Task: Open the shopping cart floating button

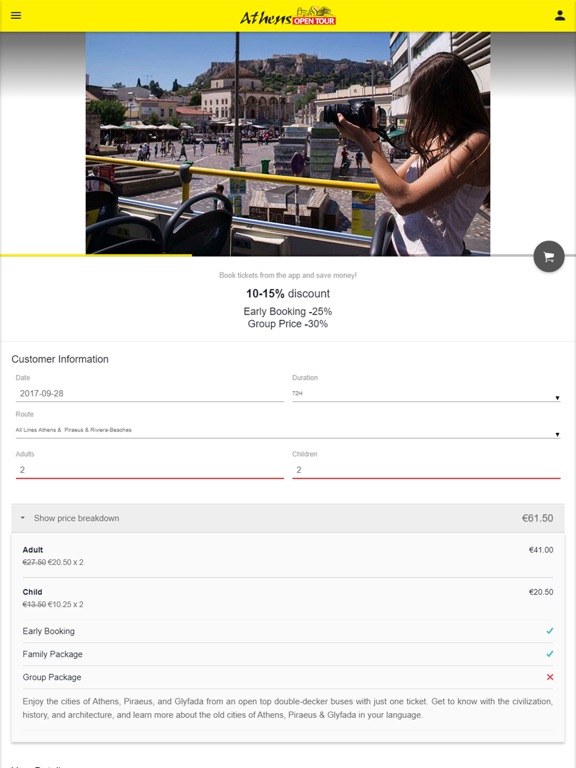Action: [x=549, y=256]
